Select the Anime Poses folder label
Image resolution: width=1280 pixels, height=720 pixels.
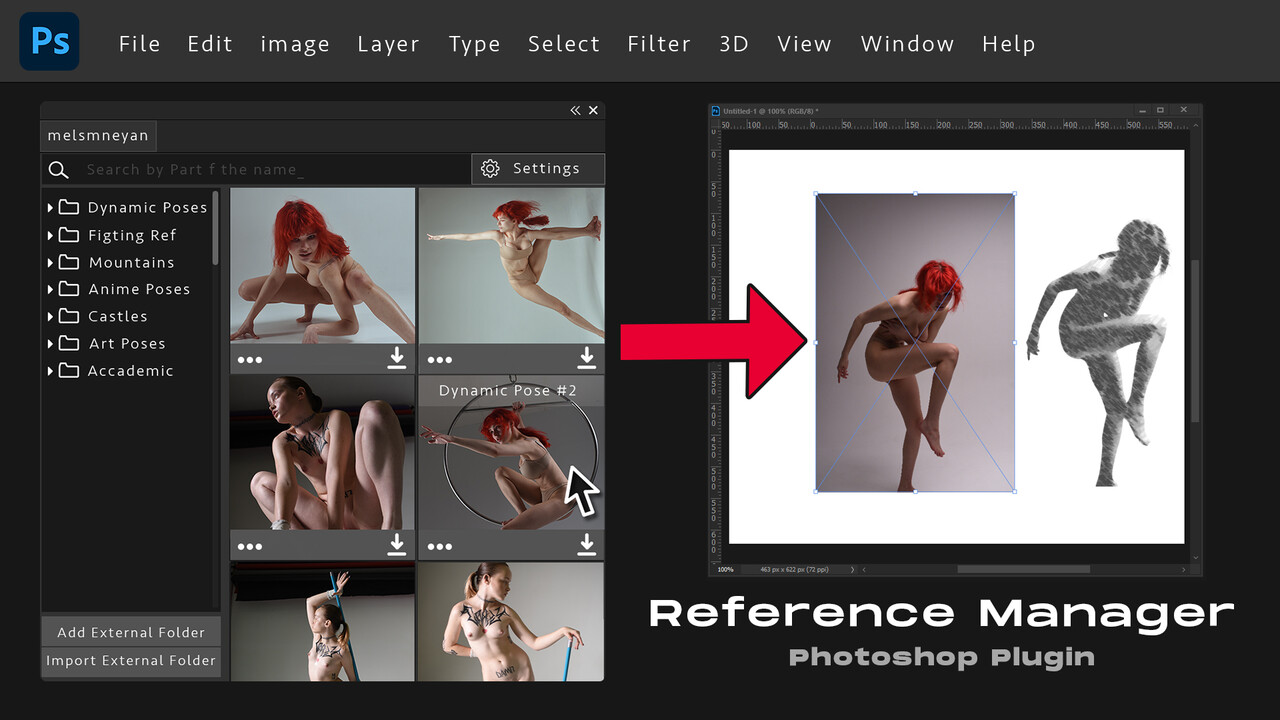click(x=139, y=289)
